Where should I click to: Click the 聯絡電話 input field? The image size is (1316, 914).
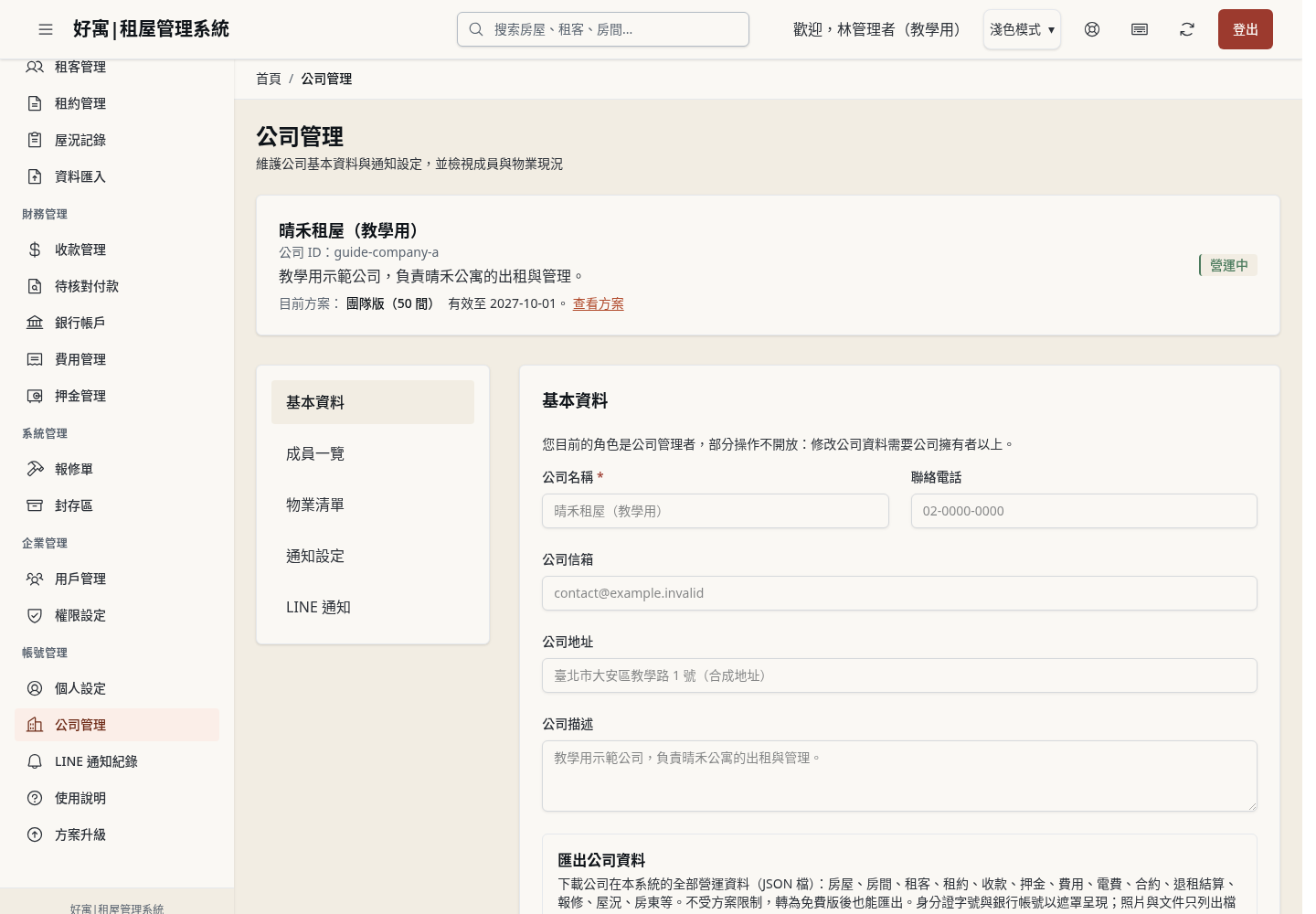pyautogui.click(x=1084, y=511)
